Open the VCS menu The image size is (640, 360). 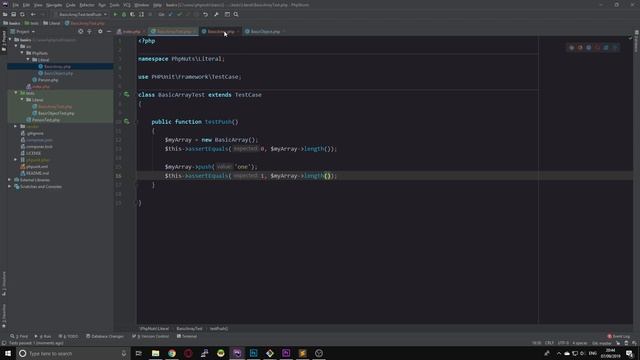pos(127,5)
